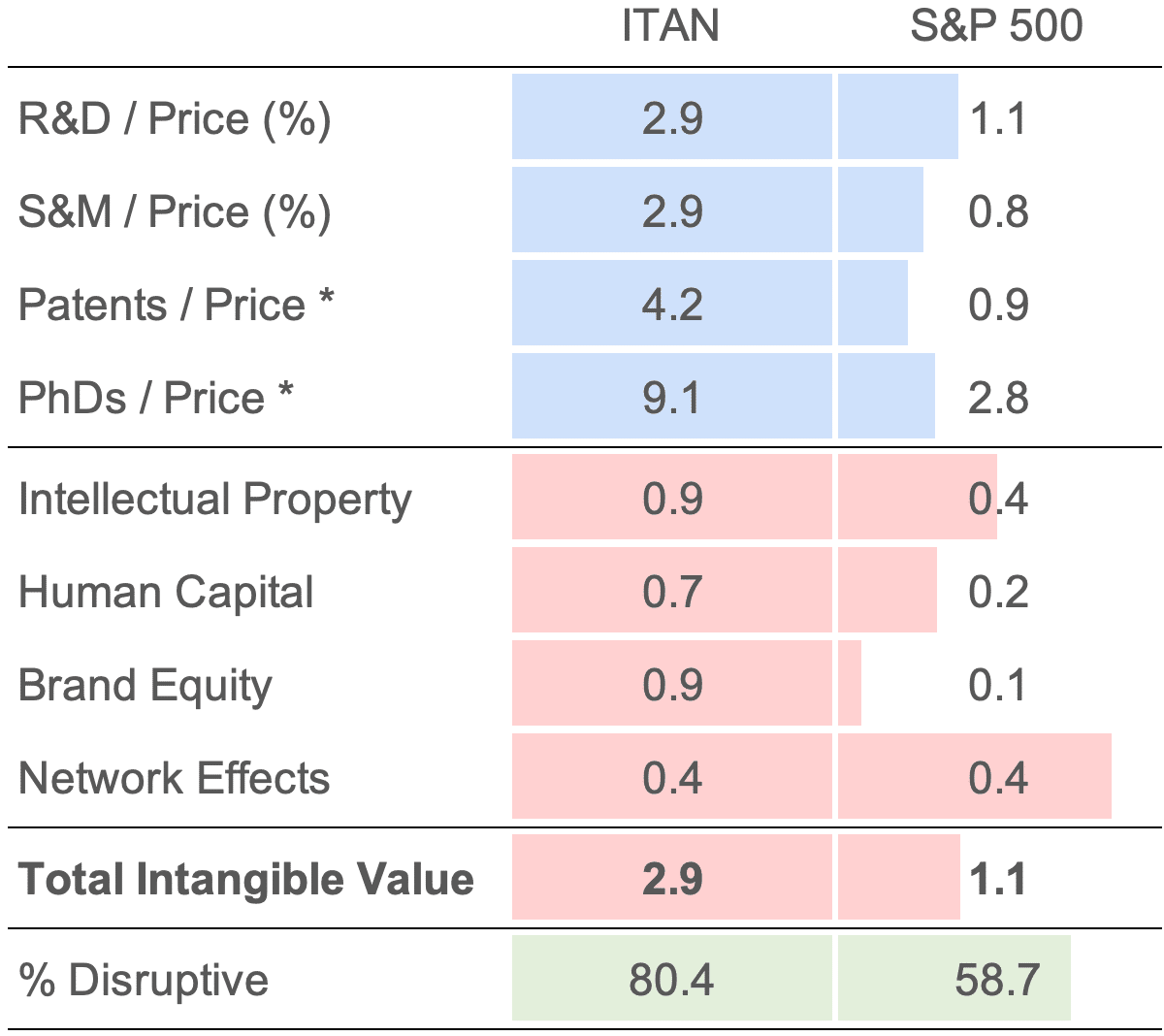Click the Patents / Price row label
The image size is (1164, 1036).
tap(176, 306)
